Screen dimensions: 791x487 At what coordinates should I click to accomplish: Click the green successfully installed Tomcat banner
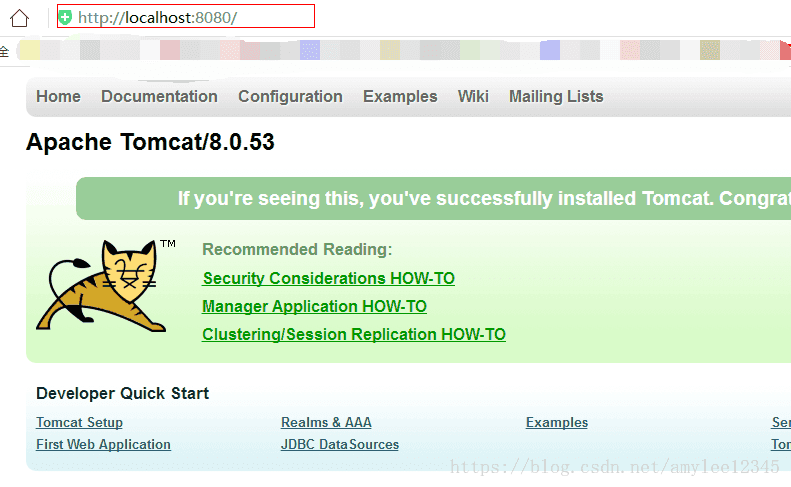coord(433,198)
